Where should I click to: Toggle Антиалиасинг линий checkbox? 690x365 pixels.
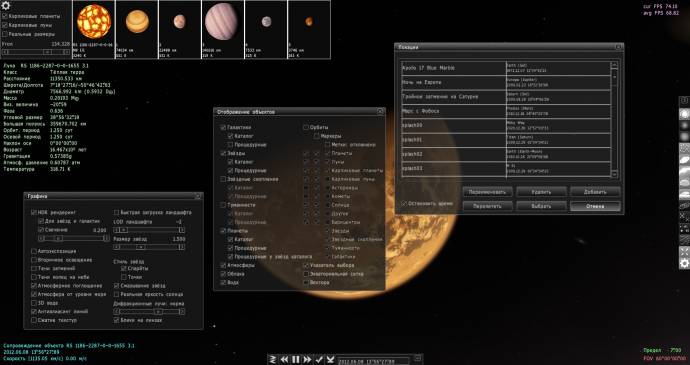coord(34,311)
